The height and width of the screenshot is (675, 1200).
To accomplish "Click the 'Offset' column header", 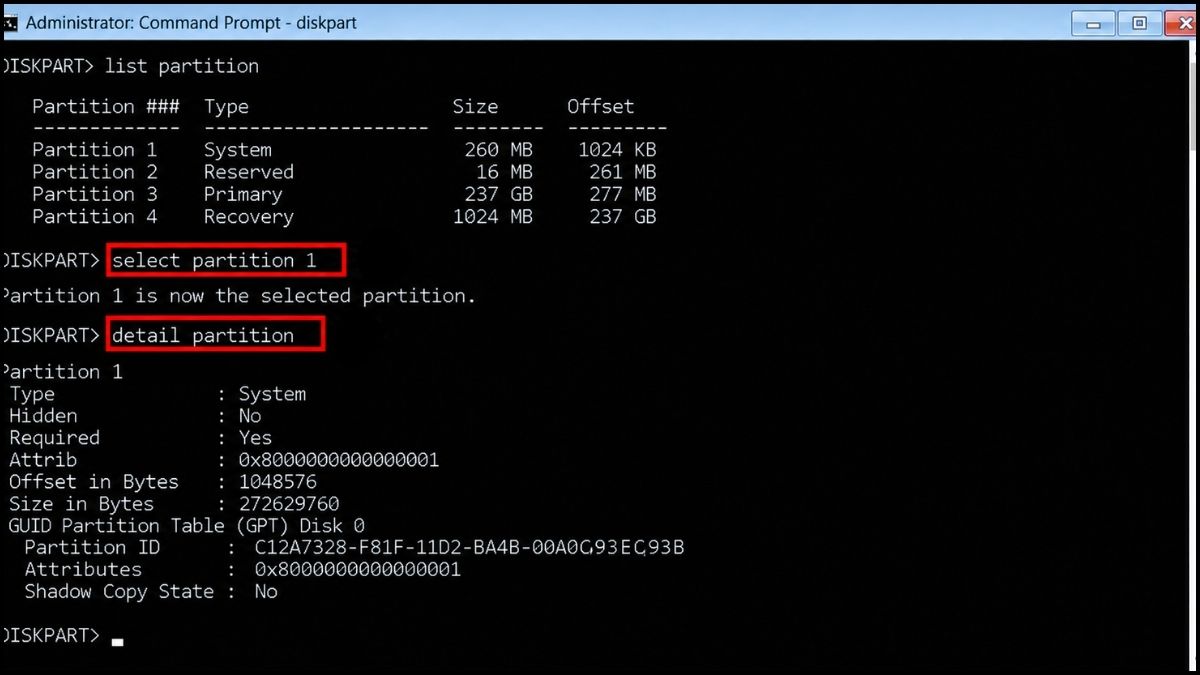I will (600, 106).
